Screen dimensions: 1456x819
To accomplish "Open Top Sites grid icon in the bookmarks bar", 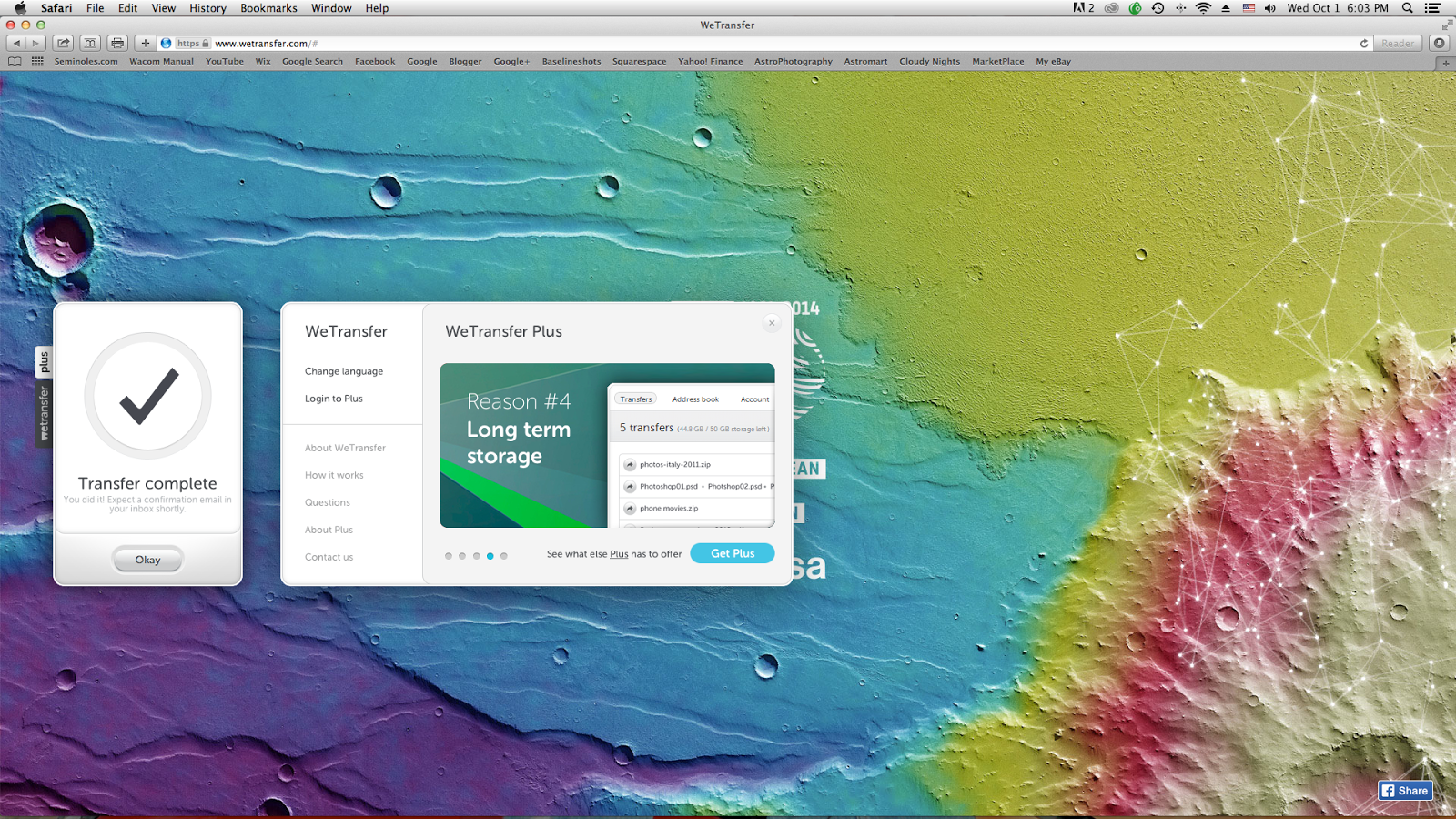I will pos(37,61).
